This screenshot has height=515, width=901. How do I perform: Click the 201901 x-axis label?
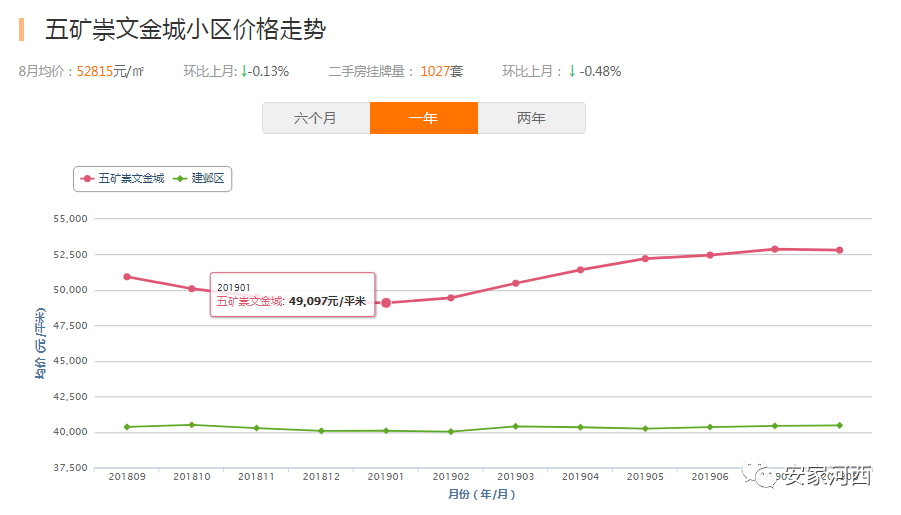(x=386, y=476)
